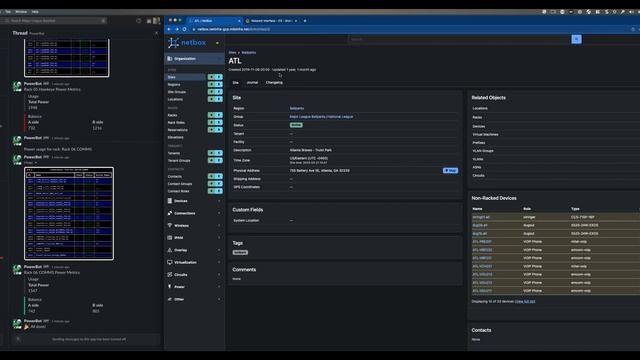Viewport: 640px width, 360px height.
Task: Toggle sidebar with arrow beside NetBox logo
Action: point(217,43)
